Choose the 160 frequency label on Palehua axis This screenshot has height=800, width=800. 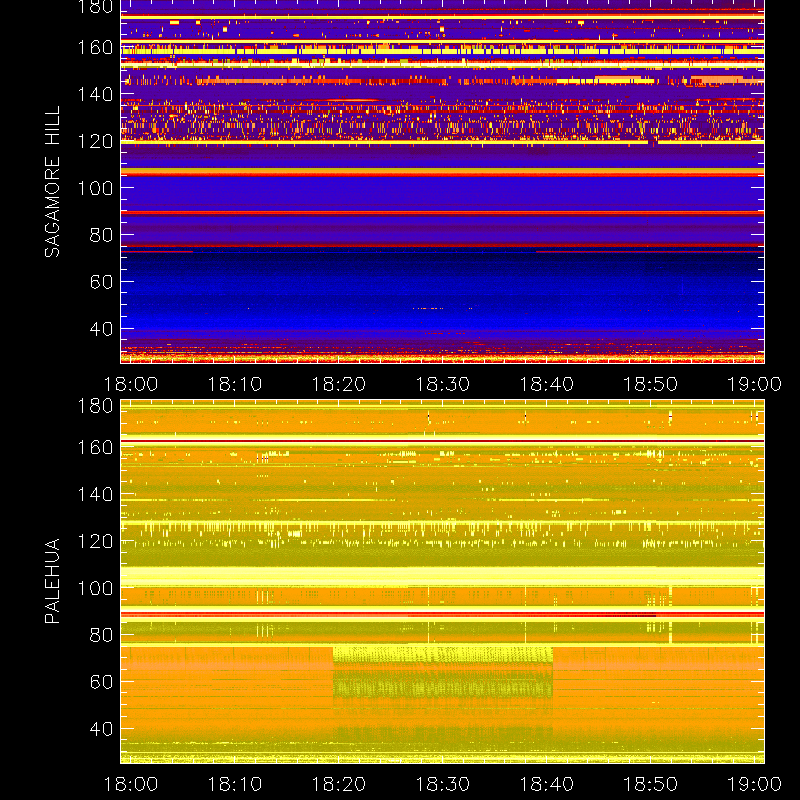pyautogui.click(x=95, y=448)
